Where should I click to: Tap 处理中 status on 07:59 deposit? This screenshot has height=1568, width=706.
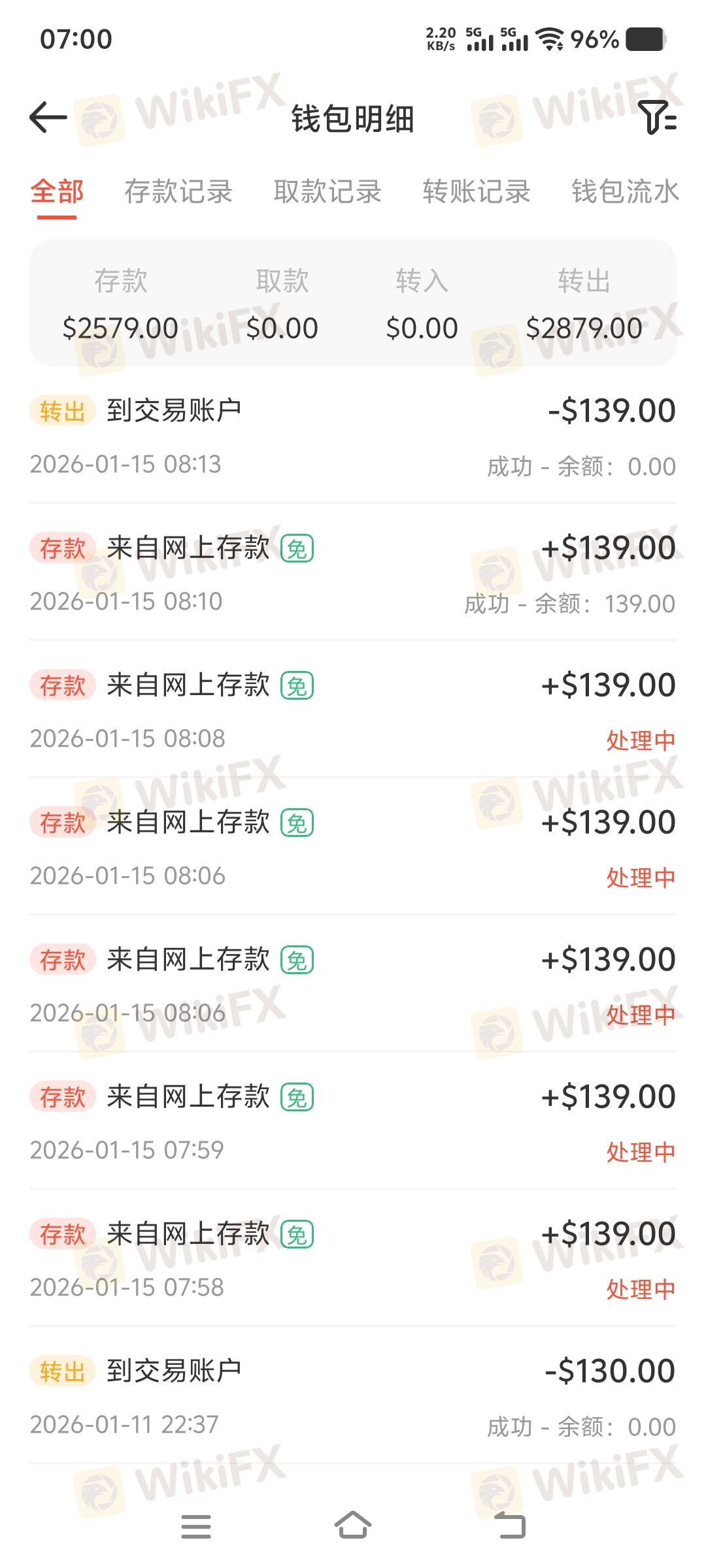(641, 1152)
